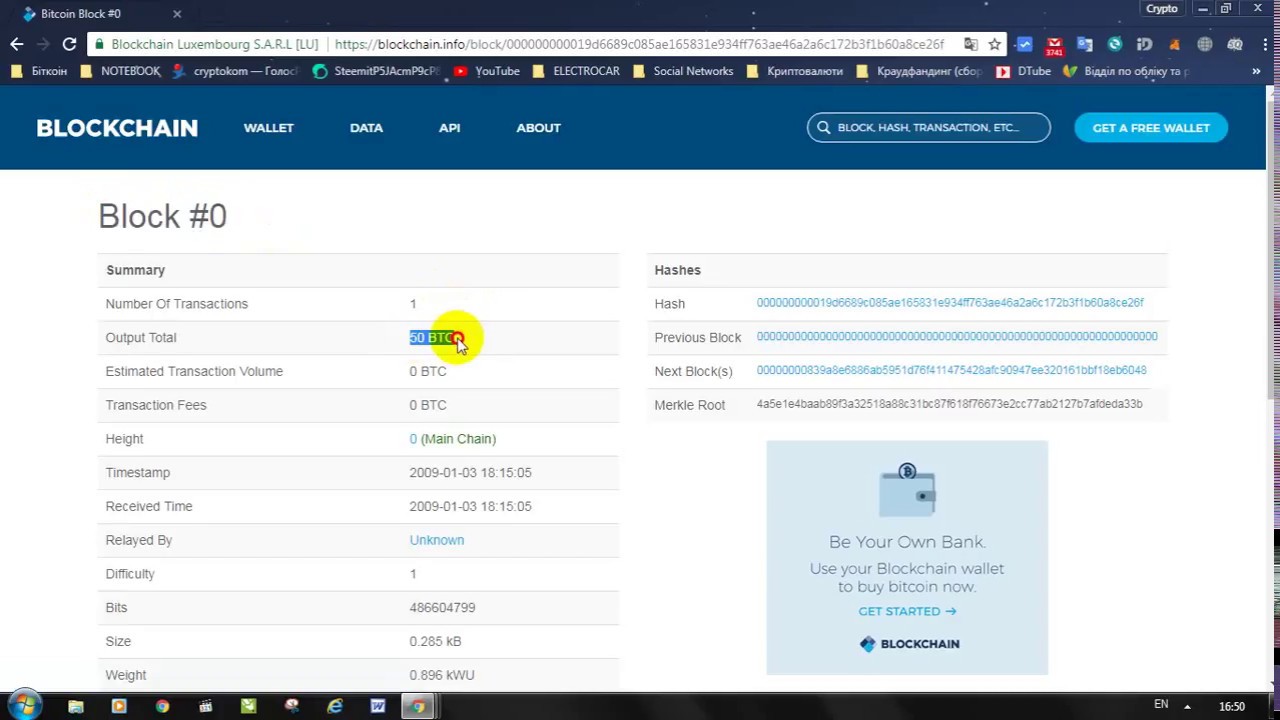The height and width of the screenshot is (720, 1280).
Task: Open the Height 0 link
Action: (x=413, y=439)
